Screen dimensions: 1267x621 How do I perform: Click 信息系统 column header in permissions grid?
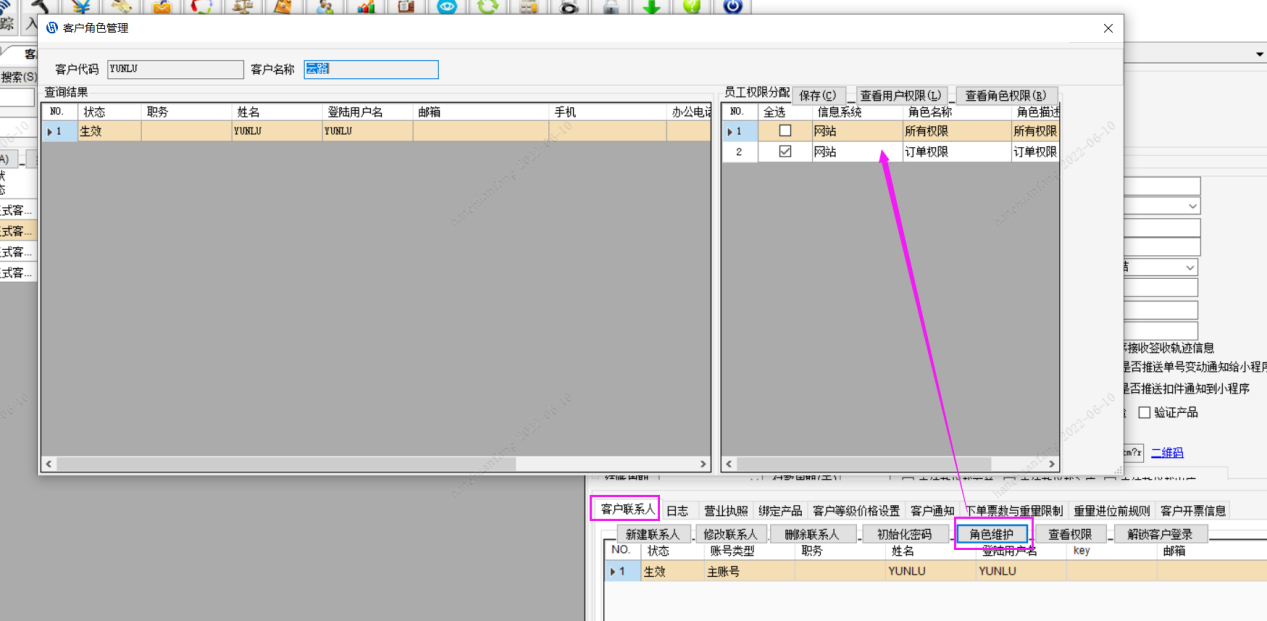pyautogui.click(x=856, y=112)
